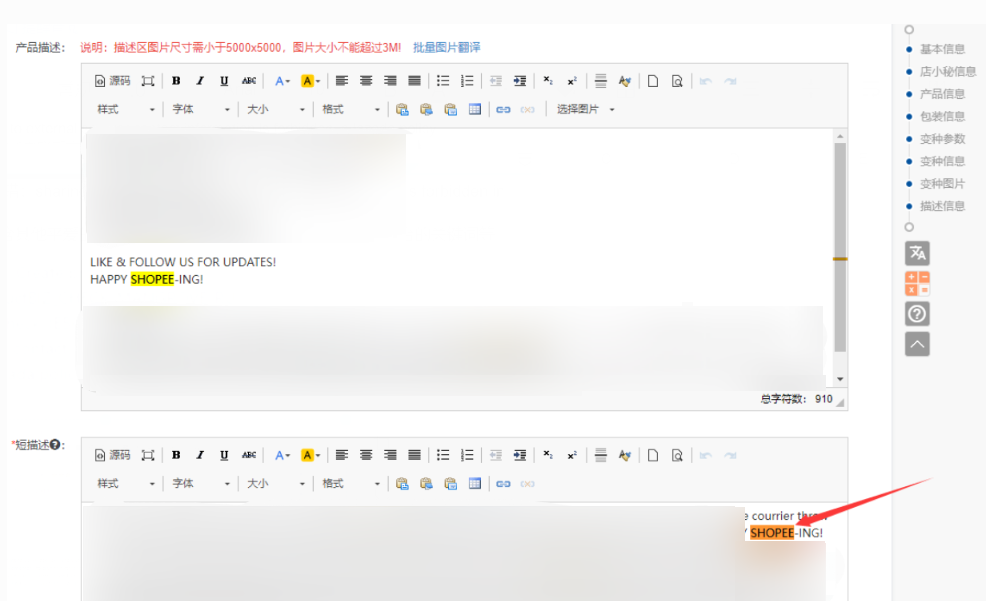The height and width of the screenshot is (601, 986).
Task: Click the 批量图片翻译 link
Action: click(x=446, y=47)
